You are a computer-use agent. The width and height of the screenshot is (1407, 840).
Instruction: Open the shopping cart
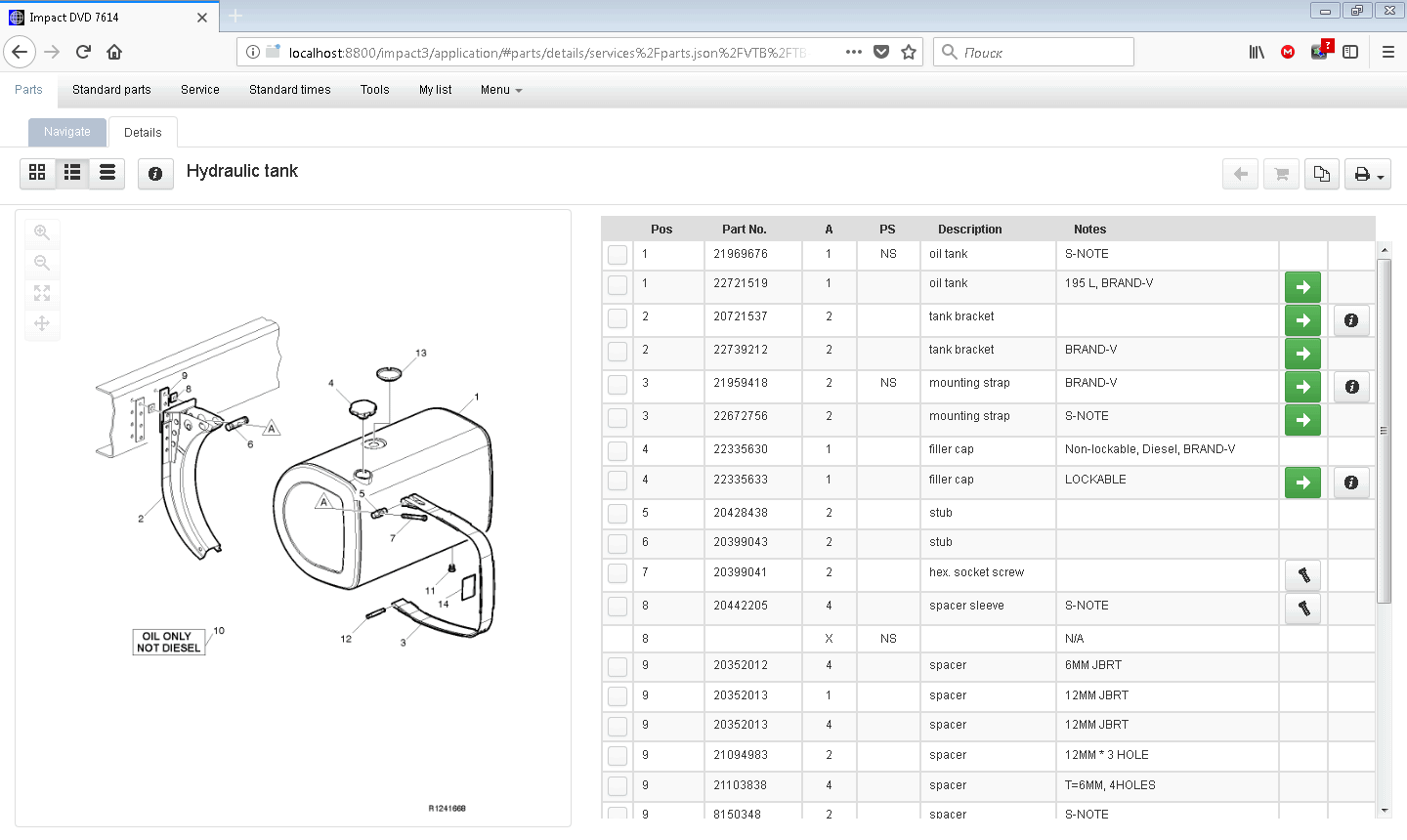1281,173
